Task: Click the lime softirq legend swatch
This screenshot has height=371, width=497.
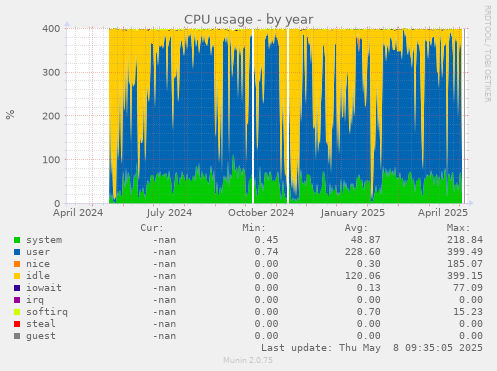Action: click(x=17, y=312)
